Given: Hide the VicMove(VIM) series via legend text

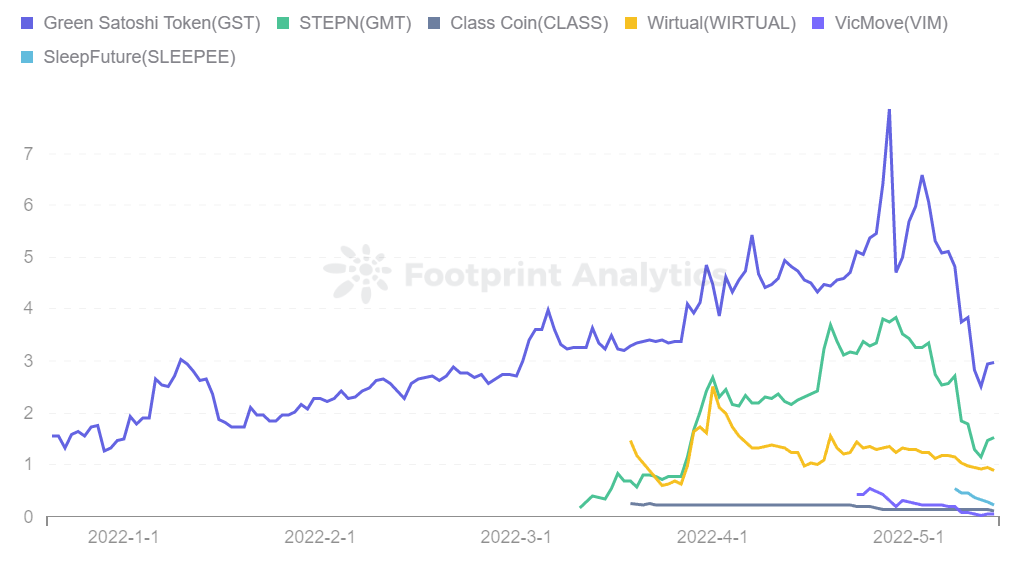Looking at the screenshot, I should 892,24.
